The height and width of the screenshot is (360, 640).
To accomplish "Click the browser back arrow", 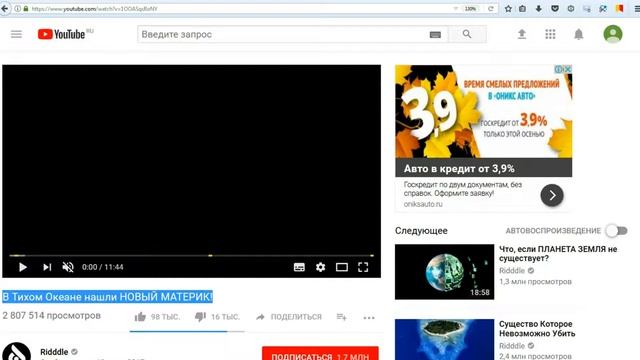I will click(4, 9).
